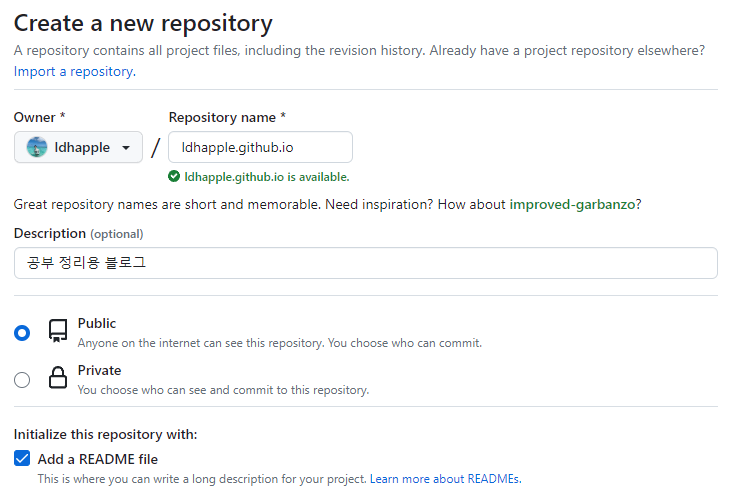754x496 pixels.
Task: Click 'Anyone on the internet can see' description
Action: click(279, 343)
